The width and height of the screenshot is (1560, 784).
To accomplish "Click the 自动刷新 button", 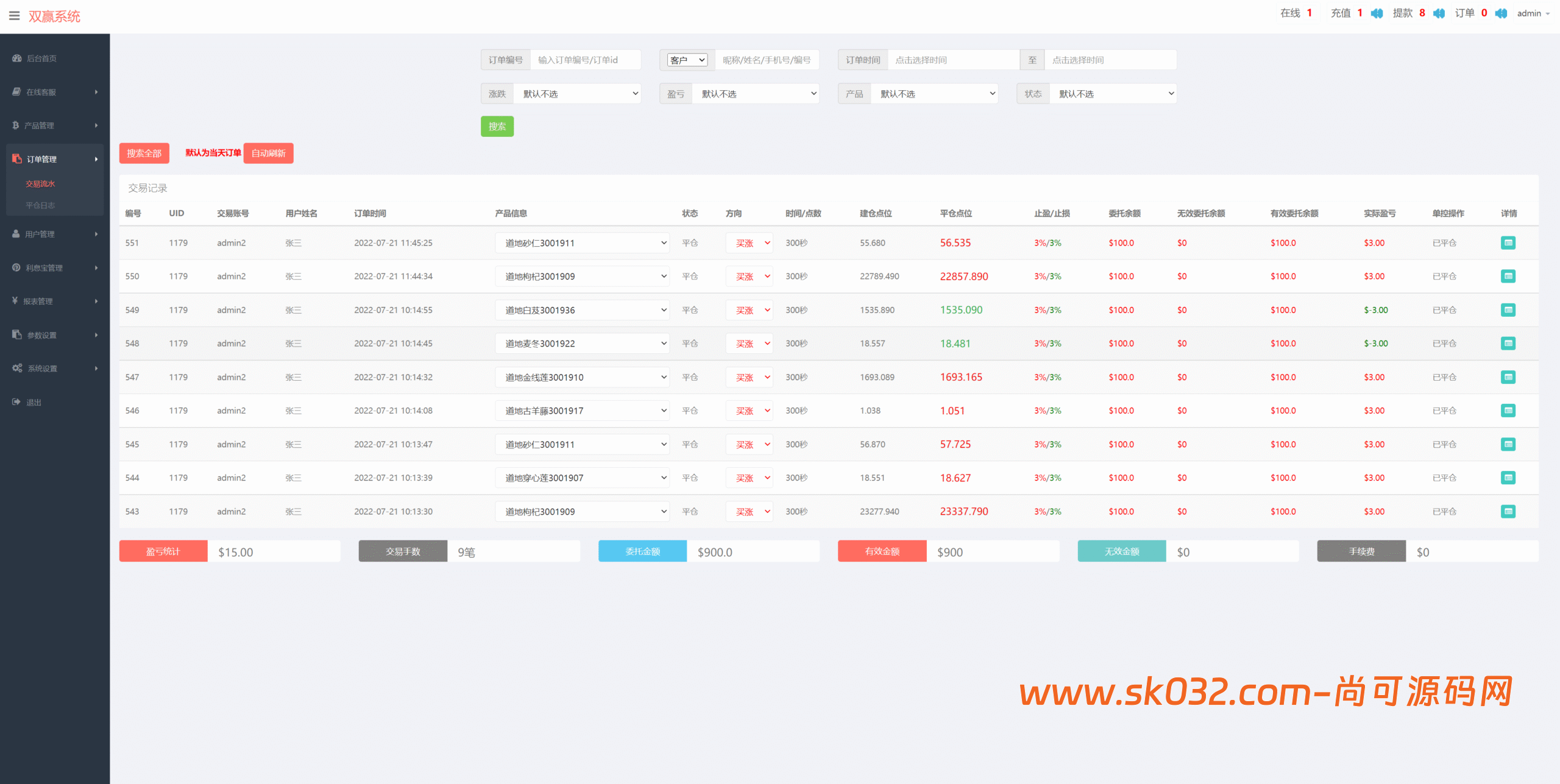I will (268, 154).
